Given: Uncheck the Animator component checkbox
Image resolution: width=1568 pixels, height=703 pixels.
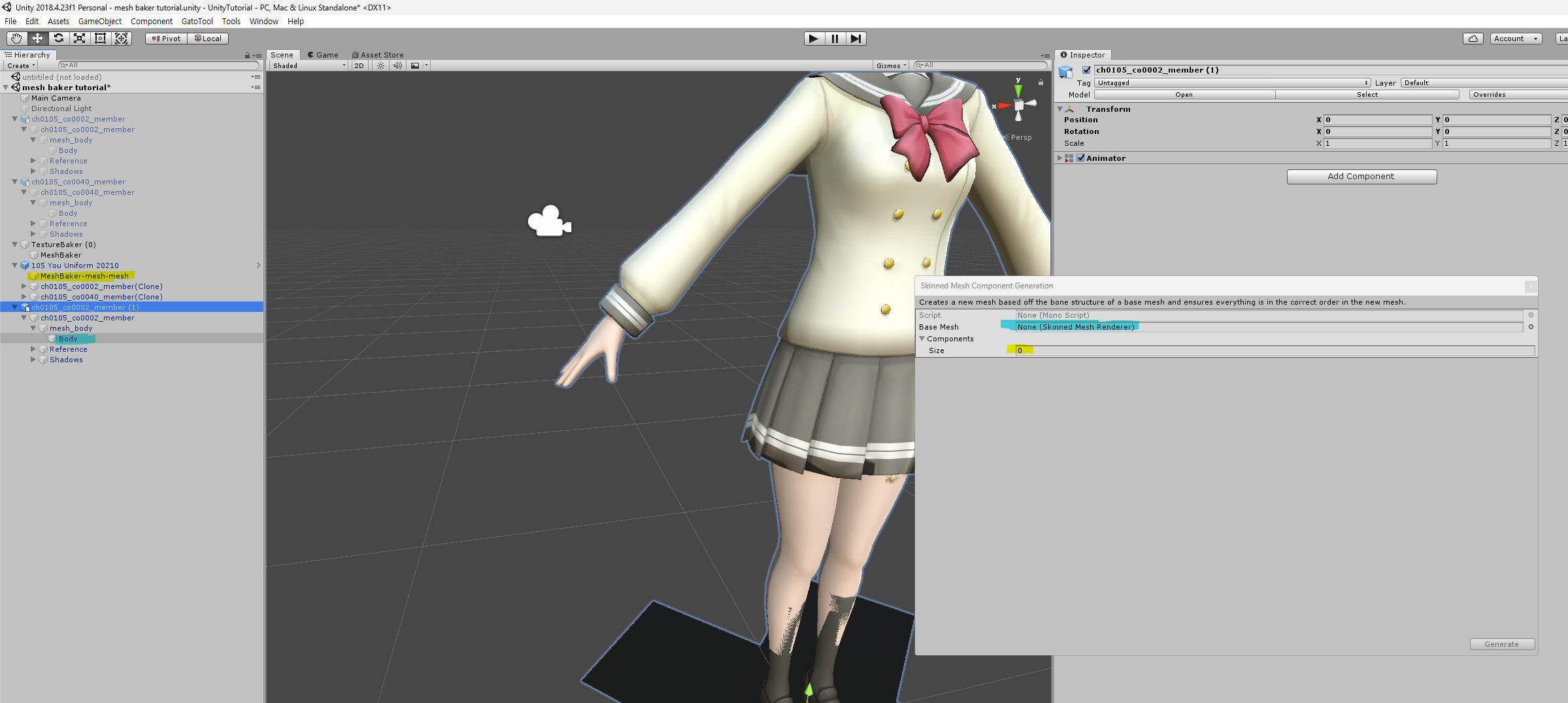Looking at the screenshot, I should tap(1080, 158).
